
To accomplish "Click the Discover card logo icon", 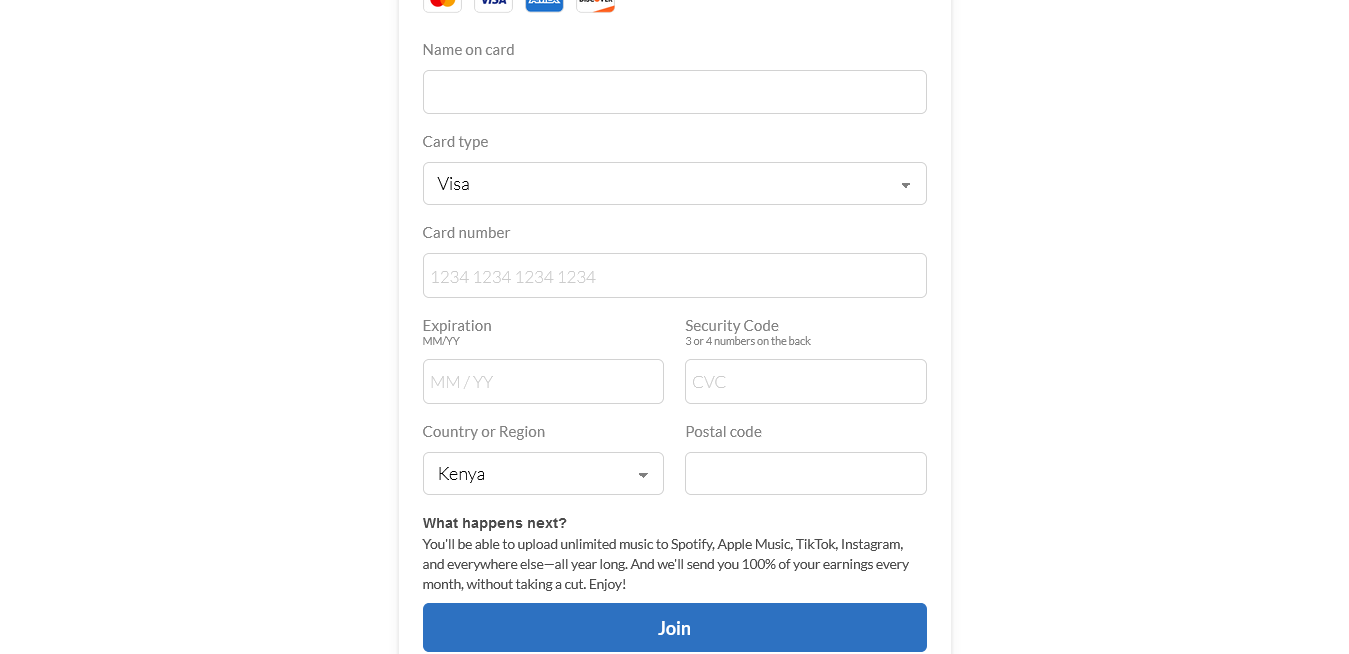I will point(595,4).
